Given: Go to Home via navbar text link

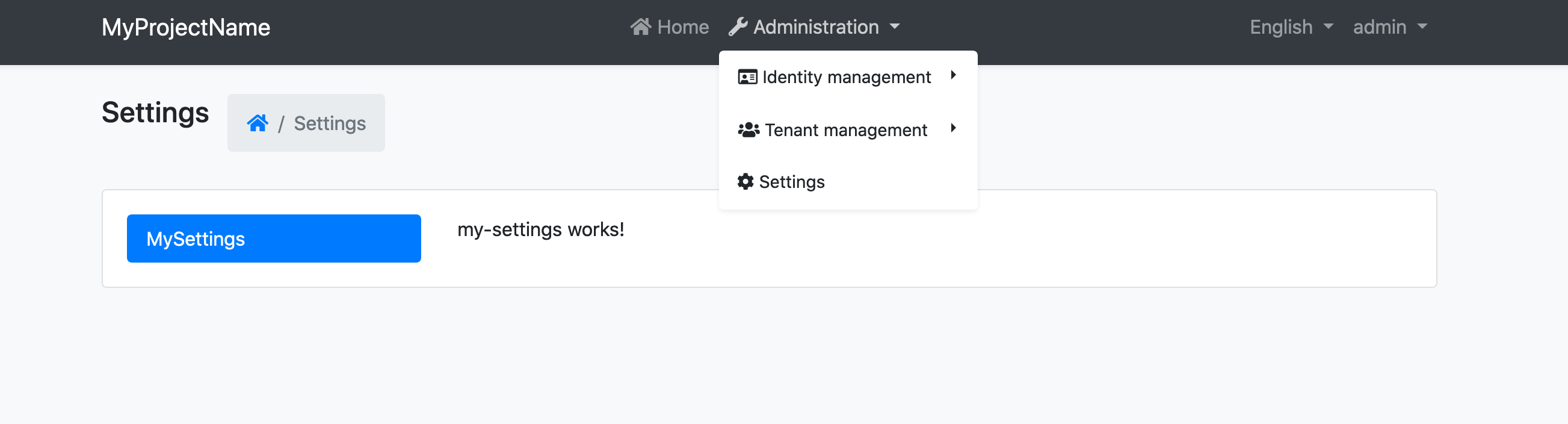Looking at the screenshot, I should 683,27.
